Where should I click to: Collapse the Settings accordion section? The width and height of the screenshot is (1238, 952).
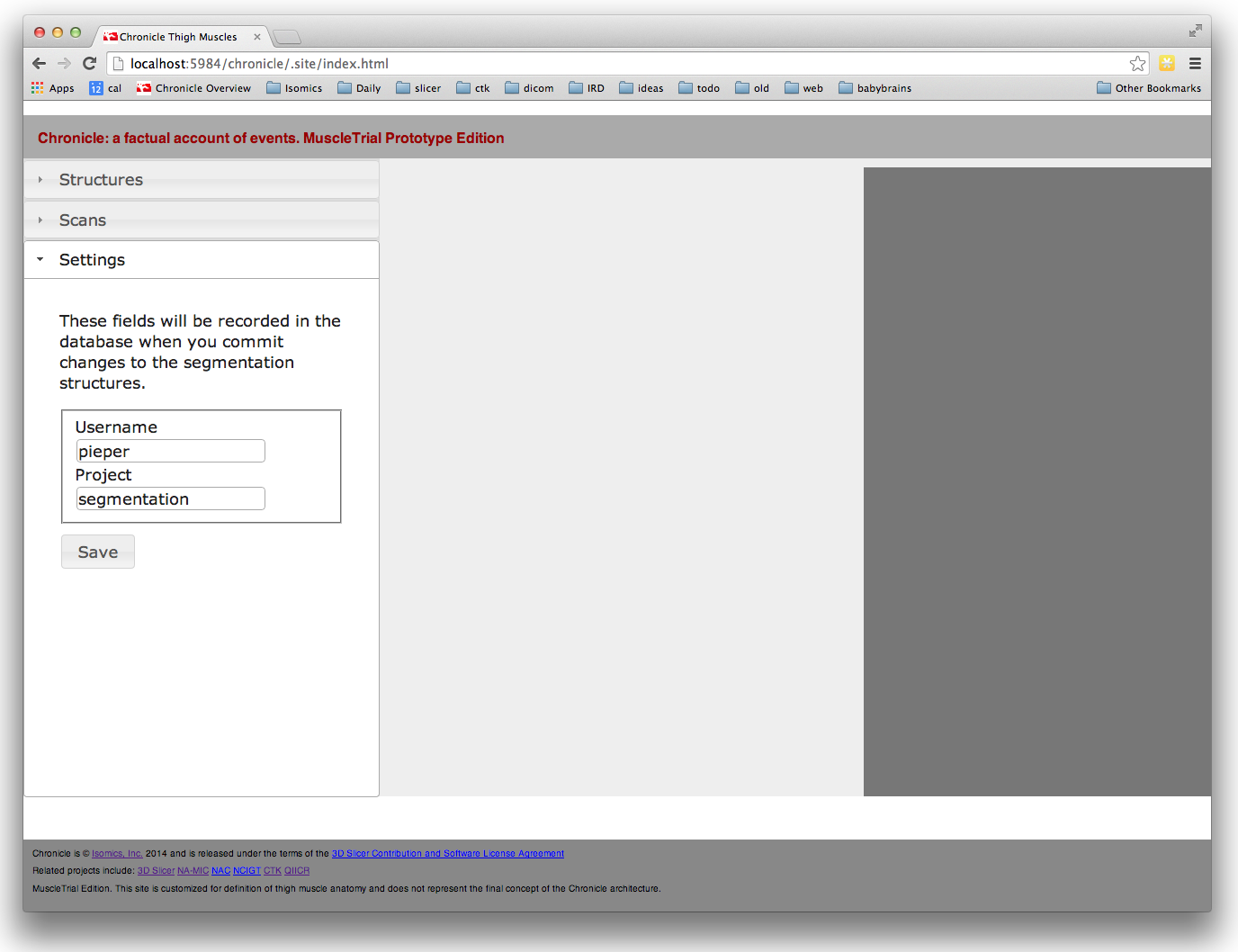[92, 260]
